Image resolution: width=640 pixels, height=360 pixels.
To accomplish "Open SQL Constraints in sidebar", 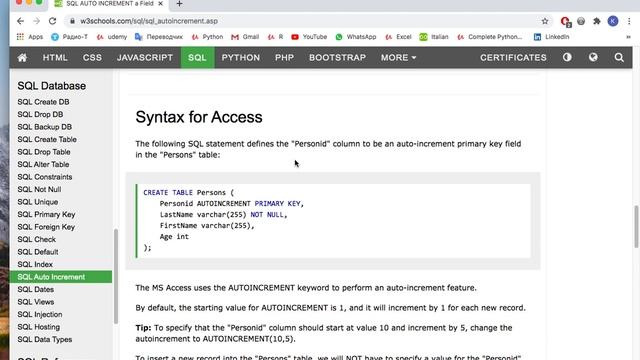I will point(45,177).
